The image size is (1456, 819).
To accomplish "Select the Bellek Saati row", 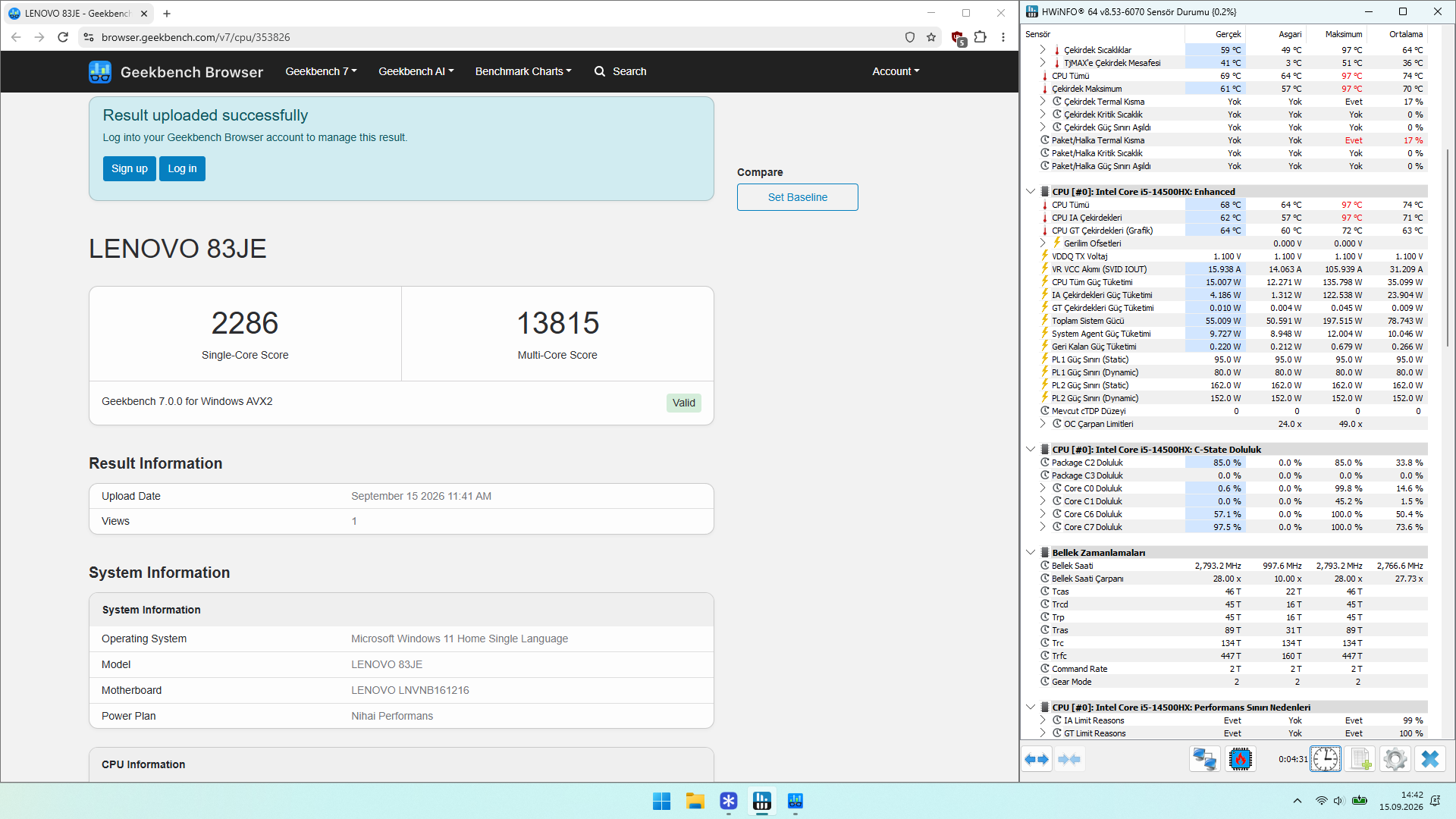I will click(1233, 566).
